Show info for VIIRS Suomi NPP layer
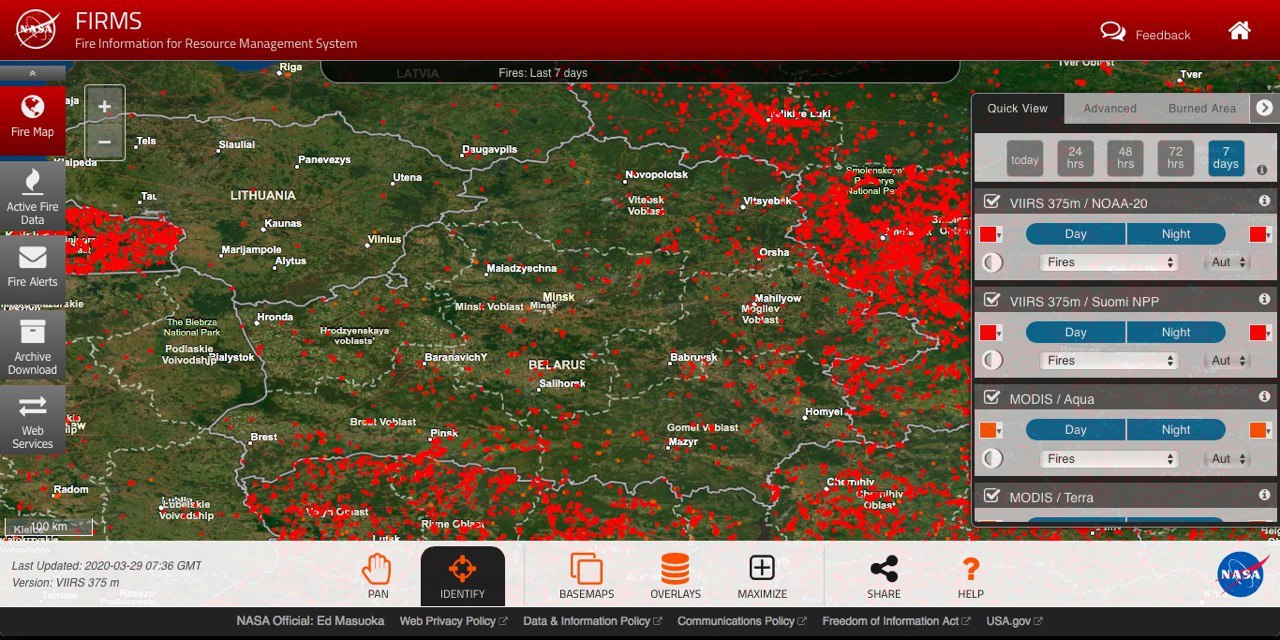This screenshot has width=1280, height=640. click(1264, 299)
